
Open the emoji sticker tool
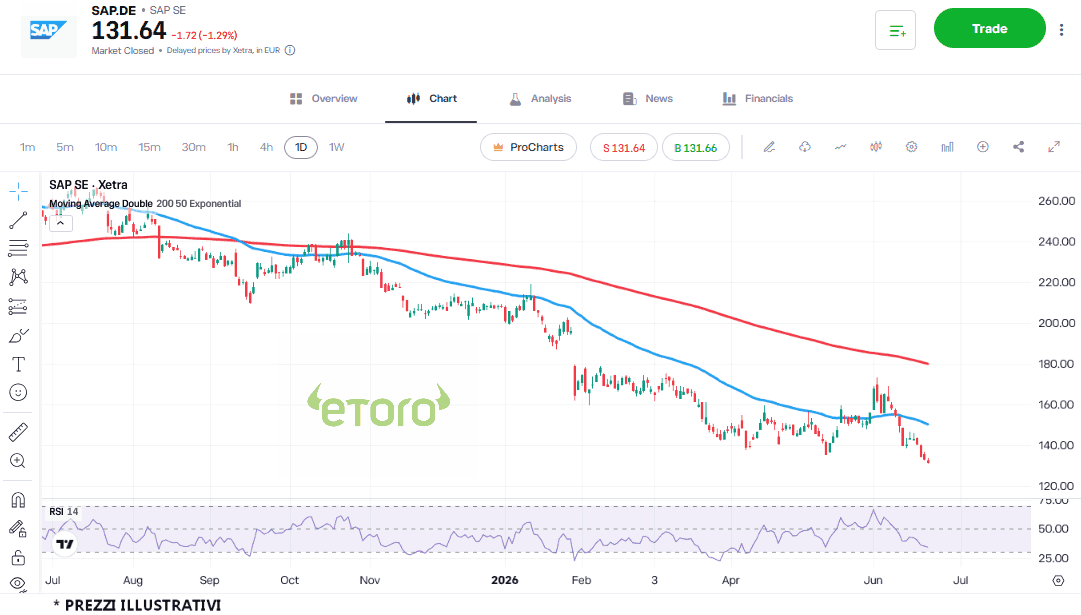pos(18,392)
